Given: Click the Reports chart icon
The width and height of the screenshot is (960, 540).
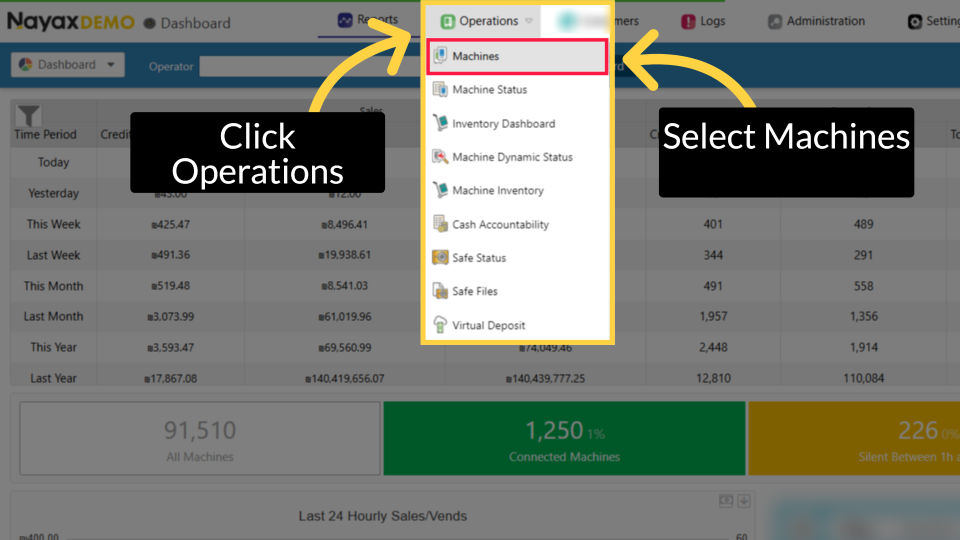Looking at the screenshot, I should coord(345,20).
